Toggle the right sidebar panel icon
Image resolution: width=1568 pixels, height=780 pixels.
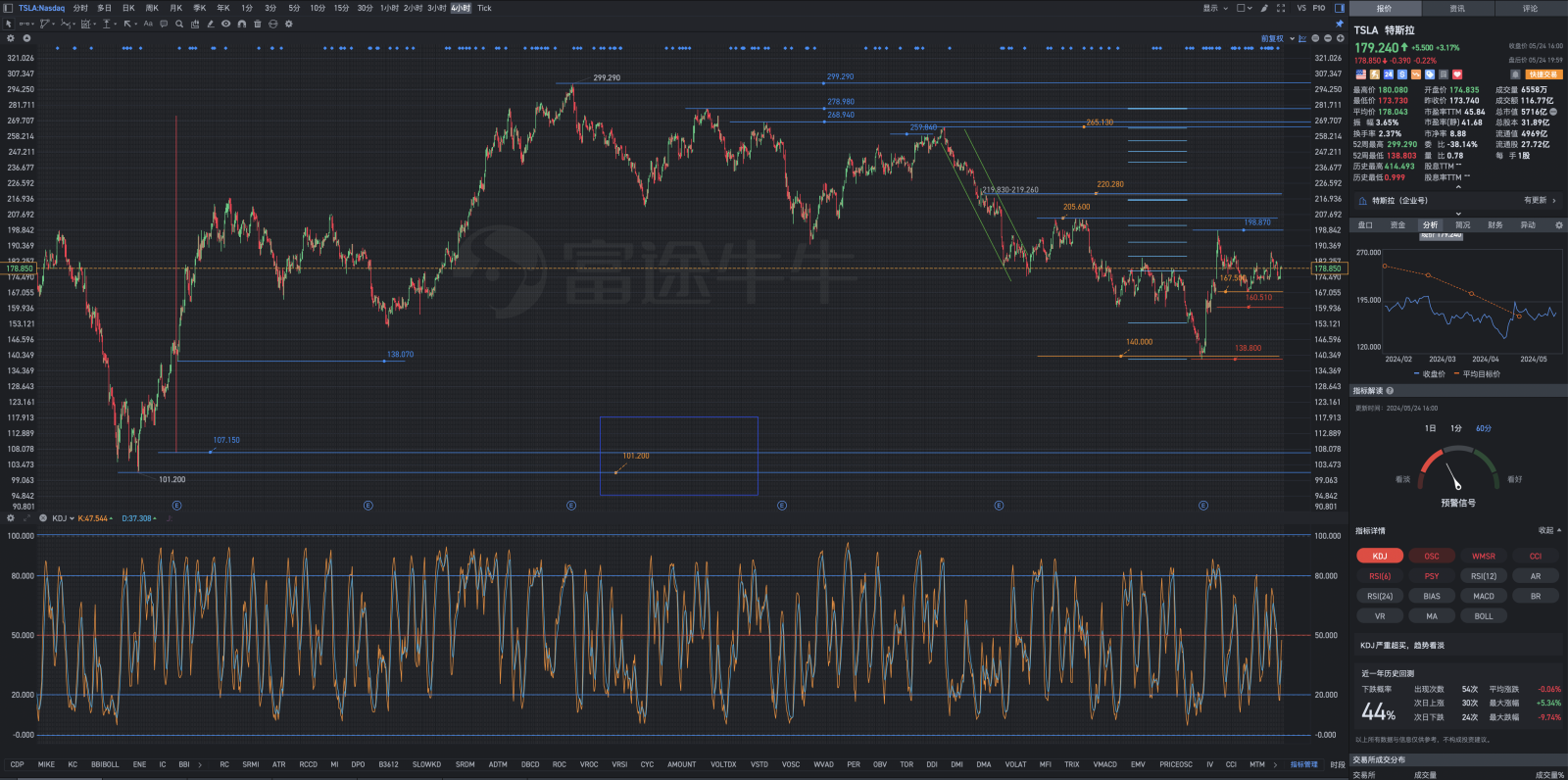[1340, 8]
